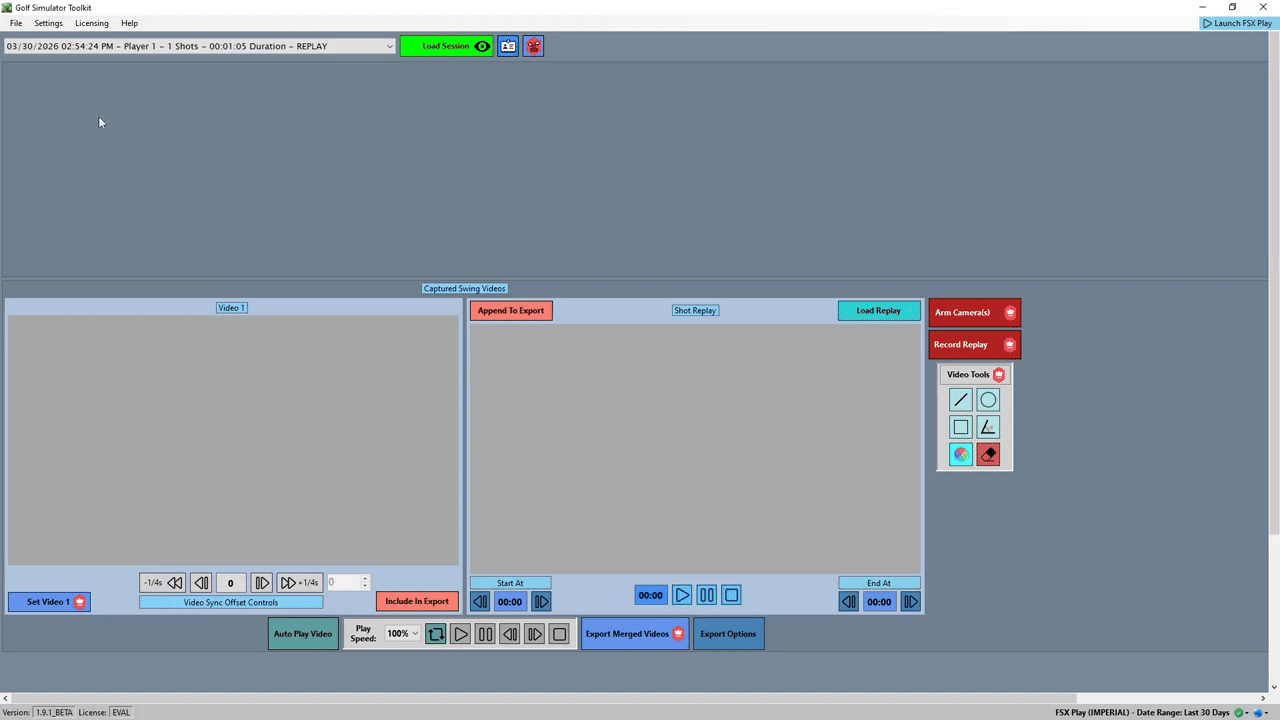Image resolution: width=1280 pixels, height=720 pixels.
Task: Click the red face icon in top toolbar
Action: tap(533, 46)
